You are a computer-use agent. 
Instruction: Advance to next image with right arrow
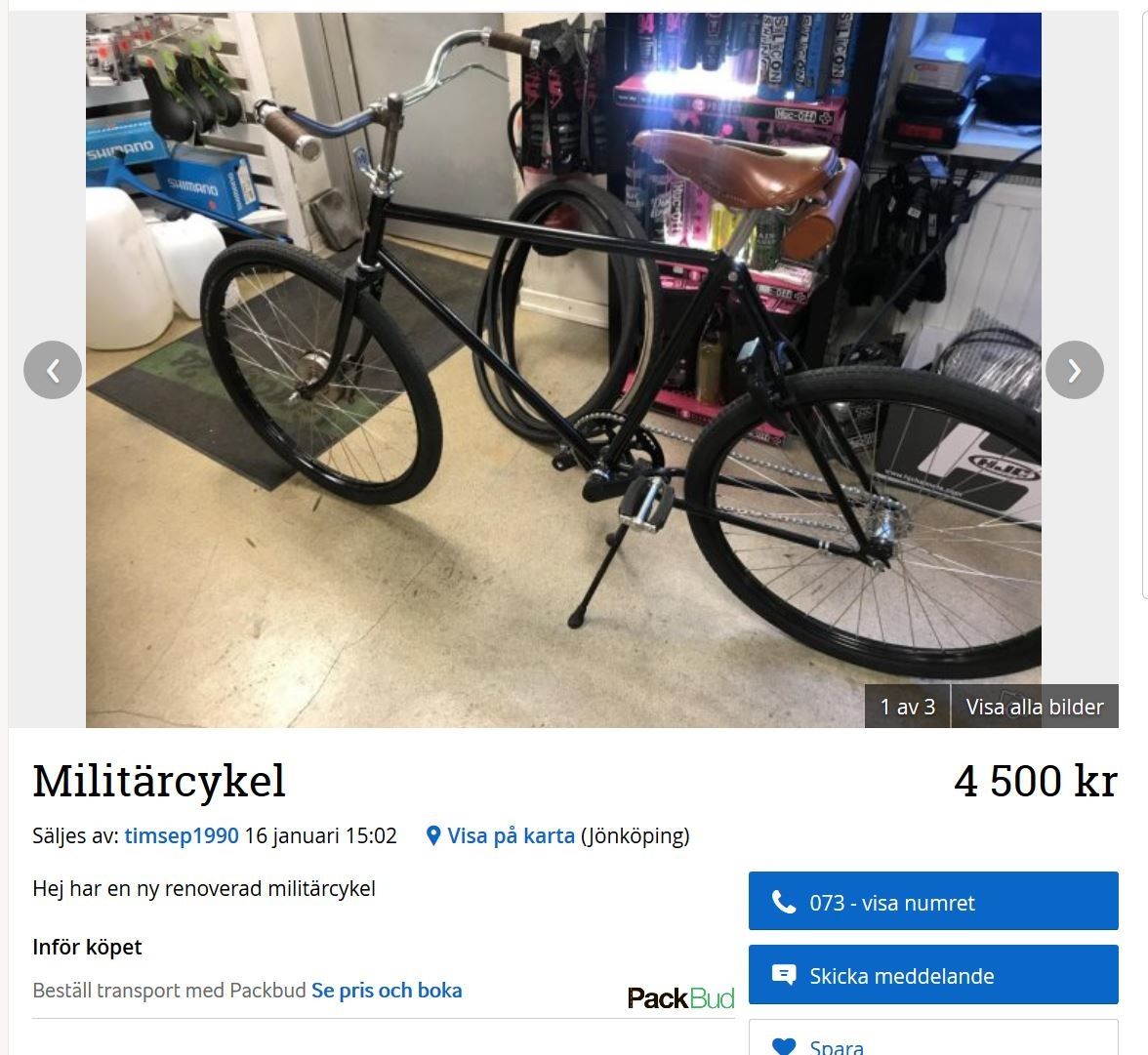click(1074, 370)
